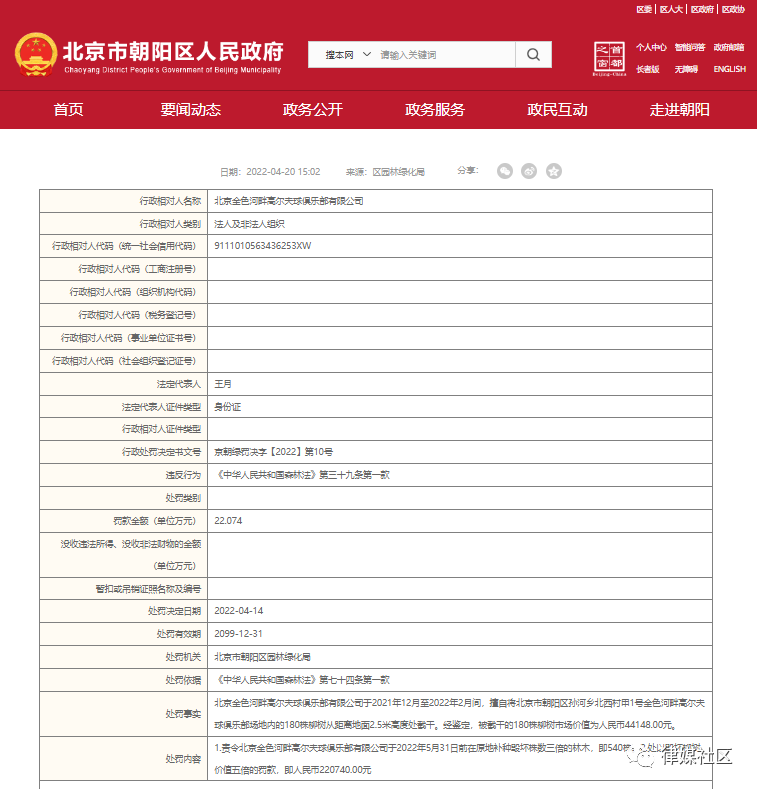Screen dimensions: 757x789
Task: Click the search keyword input field
Action: click(445, 55)
